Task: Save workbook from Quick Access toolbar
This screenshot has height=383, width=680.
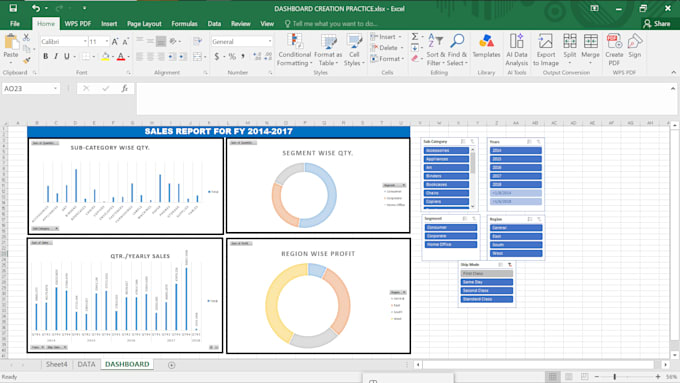Action: coord(13,8)
